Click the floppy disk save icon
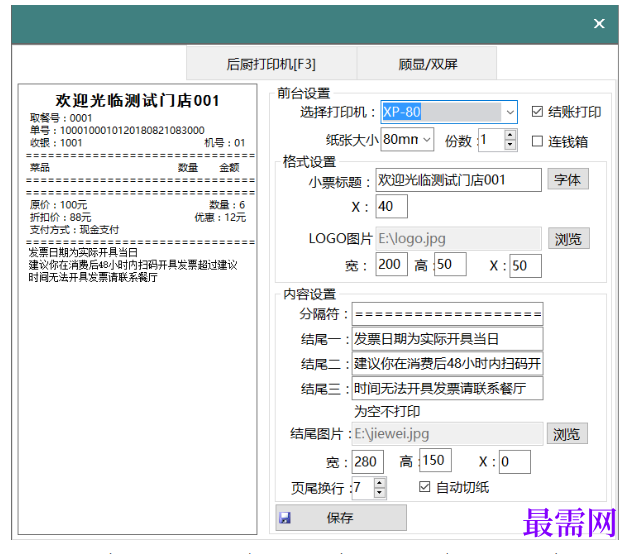 tap(285, 518)
